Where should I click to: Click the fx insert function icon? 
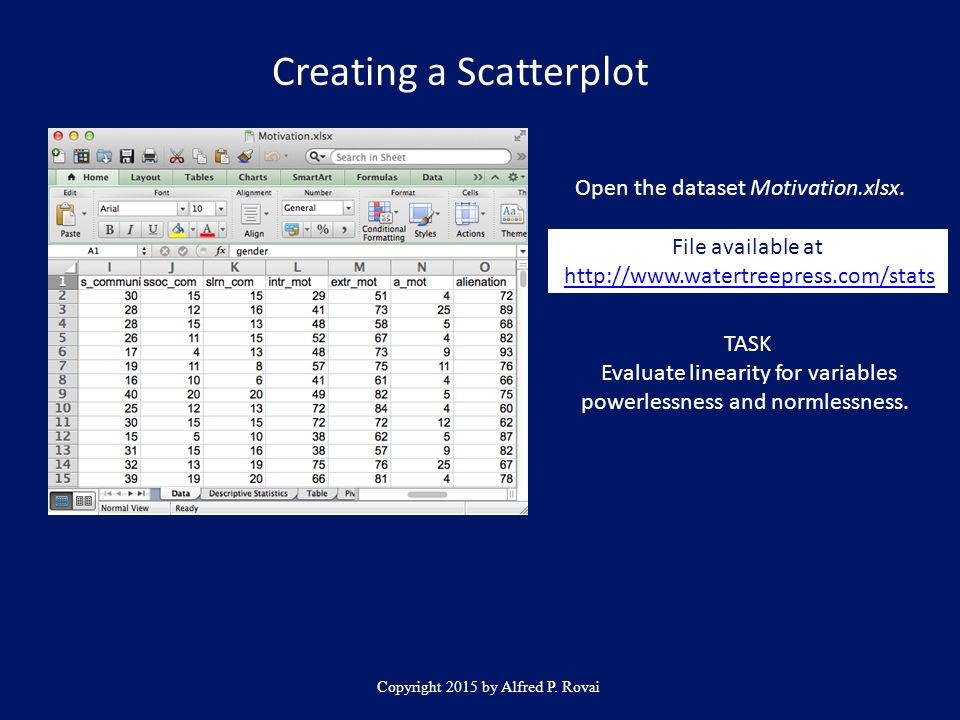click(220, 251)
